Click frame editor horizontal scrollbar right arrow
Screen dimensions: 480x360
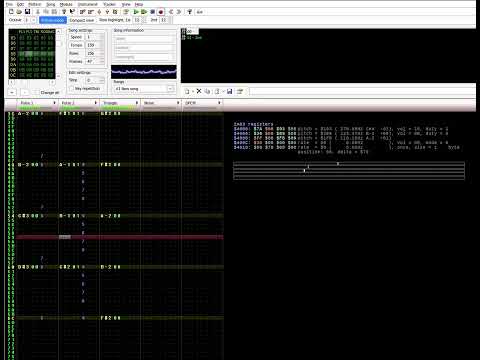[52, 82]
